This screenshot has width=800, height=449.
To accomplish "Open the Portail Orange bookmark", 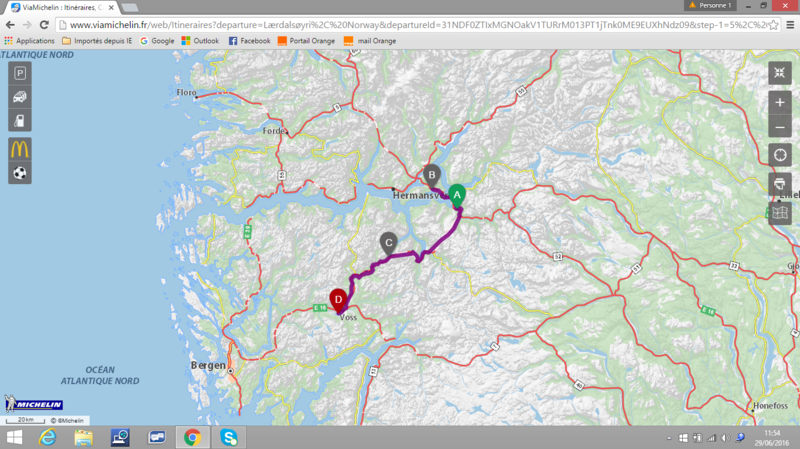I will (309, 41).
